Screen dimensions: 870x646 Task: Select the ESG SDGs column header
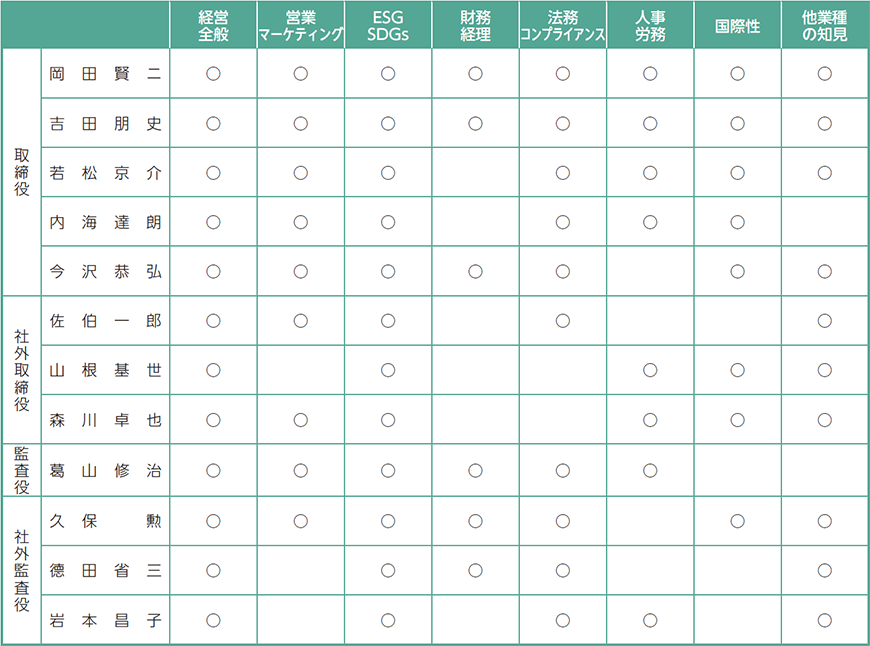[388, 26]
